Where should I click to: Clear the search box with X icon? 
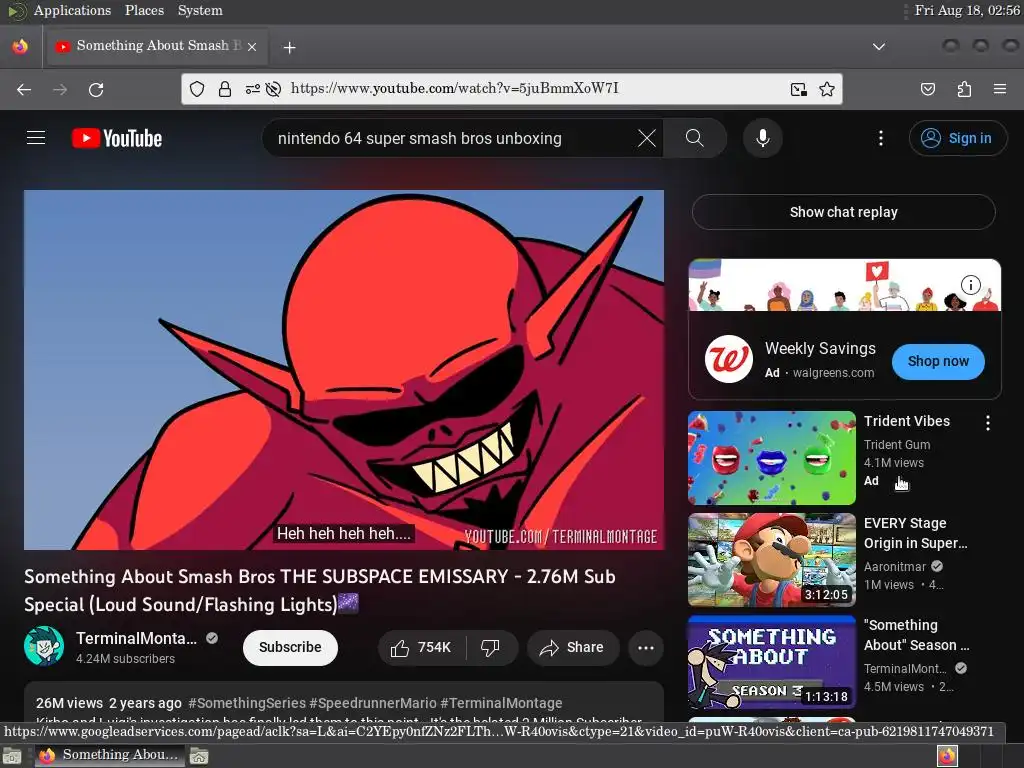click(647, 138)
